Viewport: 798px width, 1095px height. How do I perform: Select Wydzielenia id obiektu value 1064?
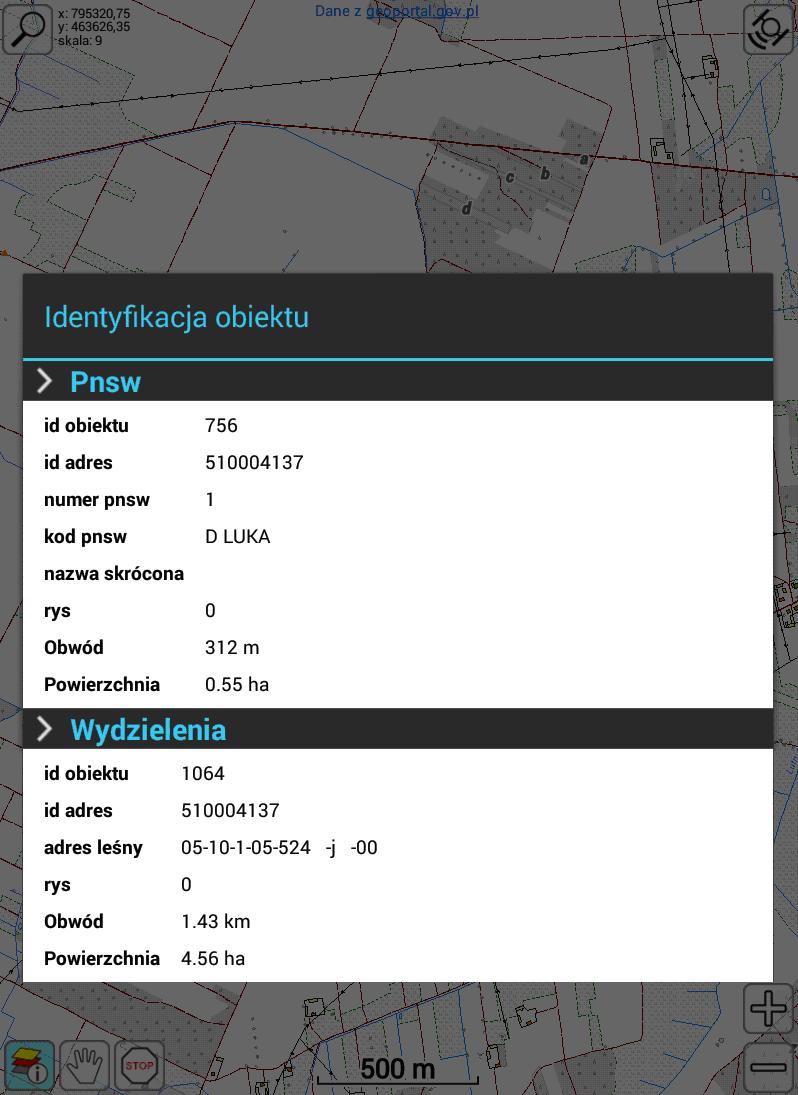203,773
